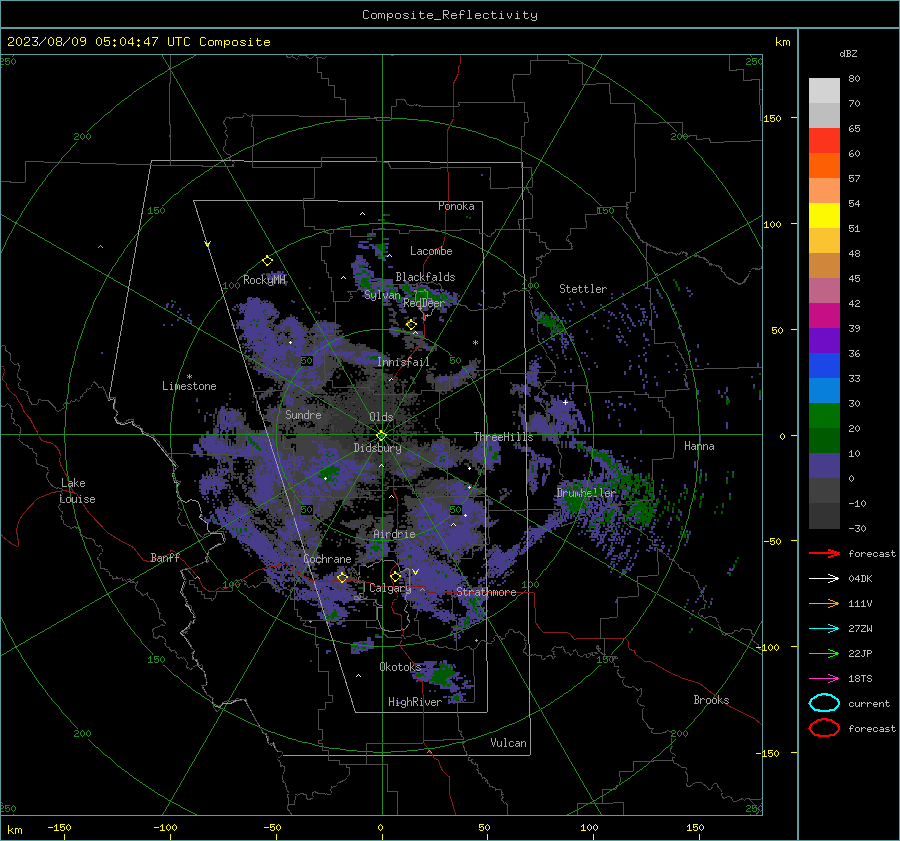The height and width of the screenshot is (841, 900).
Task: Click the yellow diamond marker near RockyMH
Action: [267, 261]
